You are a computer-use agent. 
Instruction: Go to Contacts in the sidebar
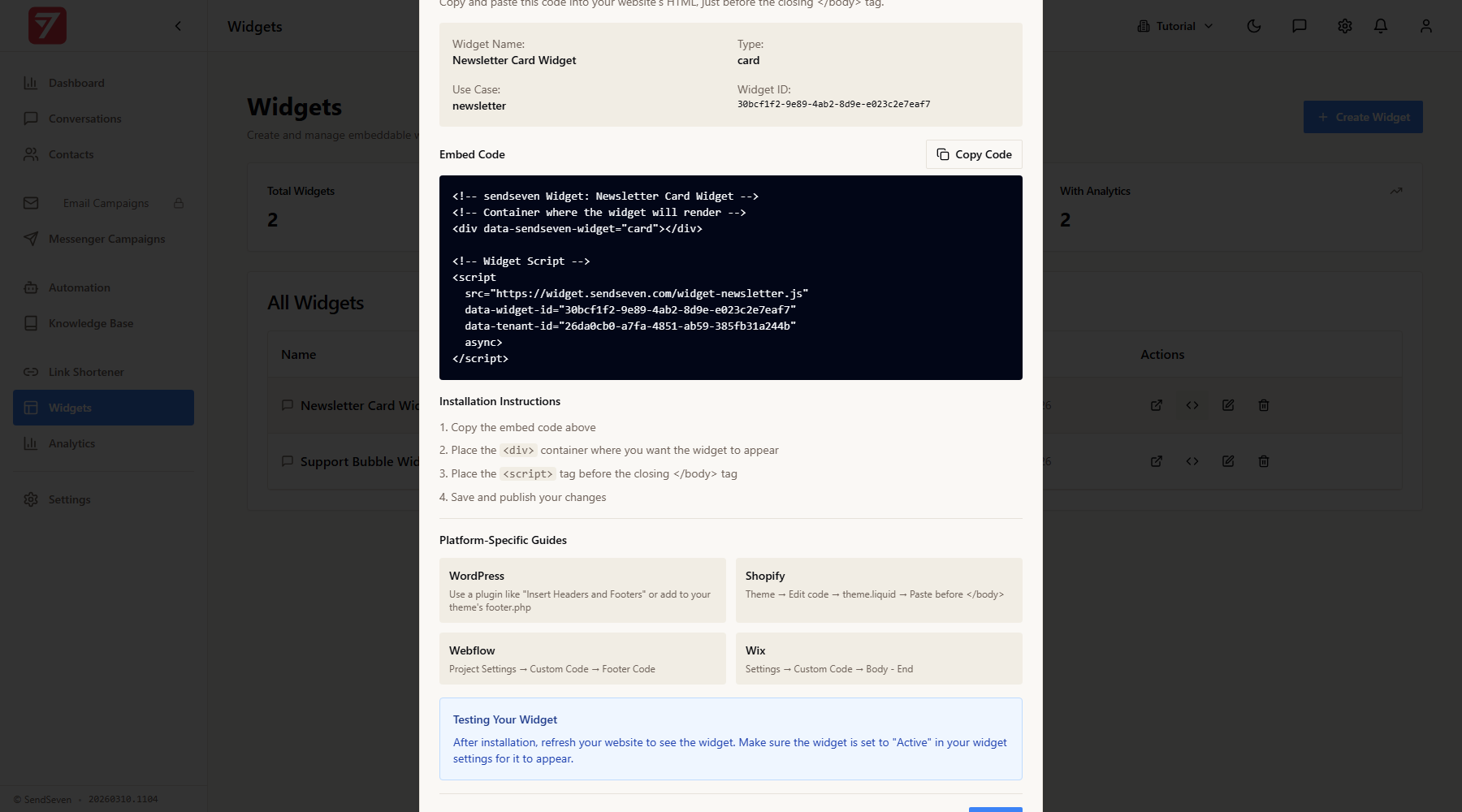(x=103, y=154)
